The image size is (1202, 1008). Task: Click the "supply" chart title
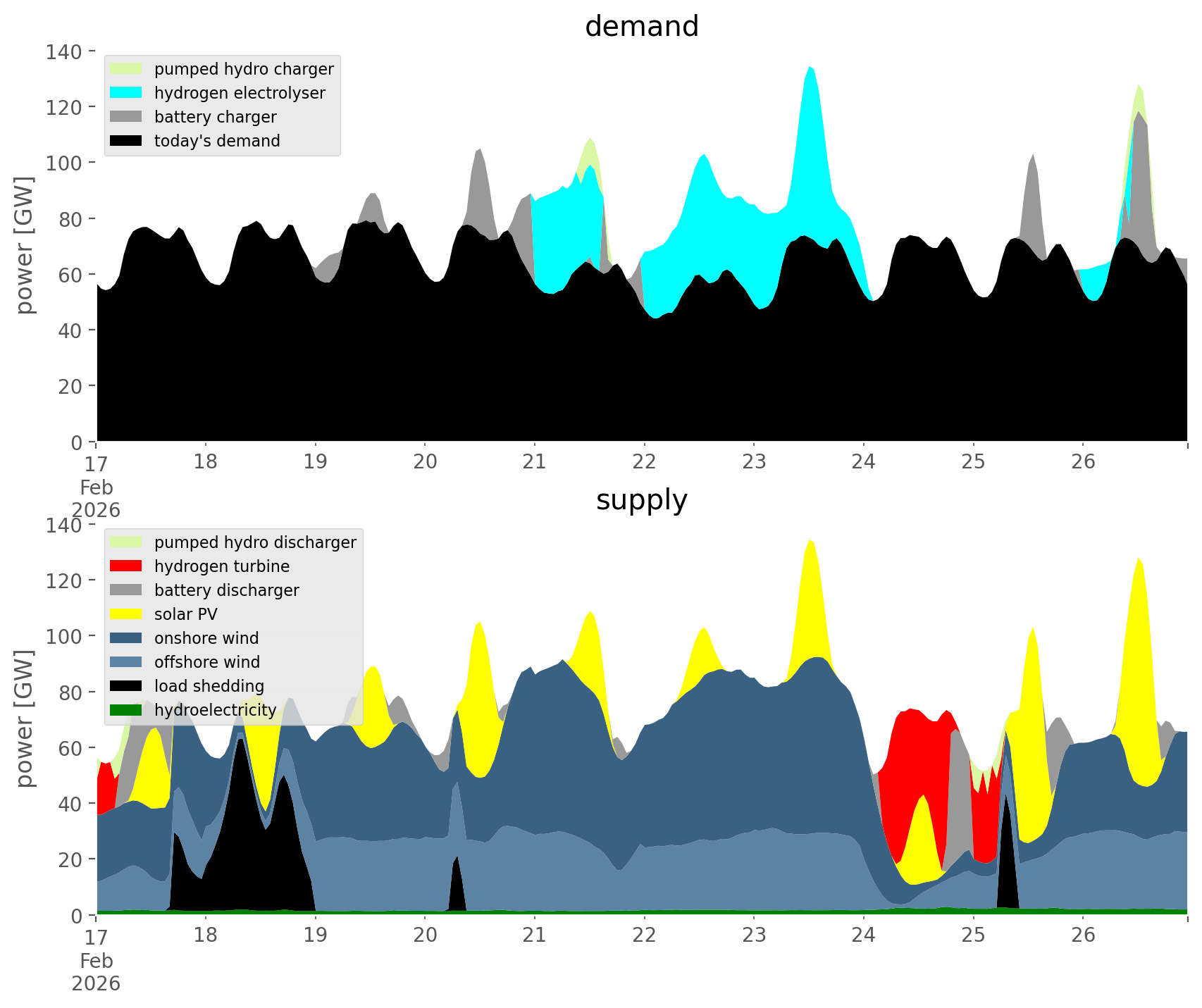point(641,500)
